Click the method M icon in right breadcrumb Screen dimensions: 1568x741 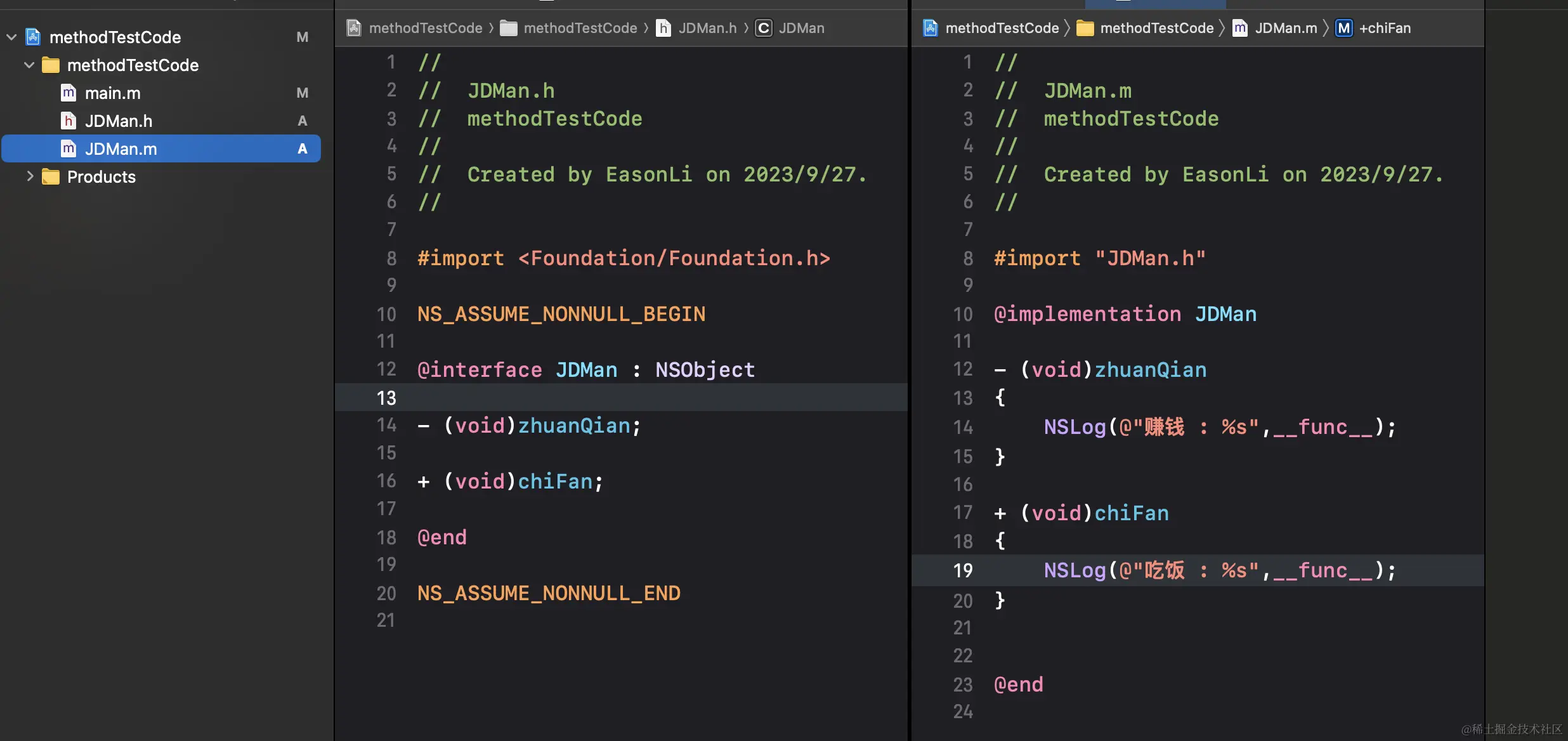pyautogui.click(x=1344, y=28)
